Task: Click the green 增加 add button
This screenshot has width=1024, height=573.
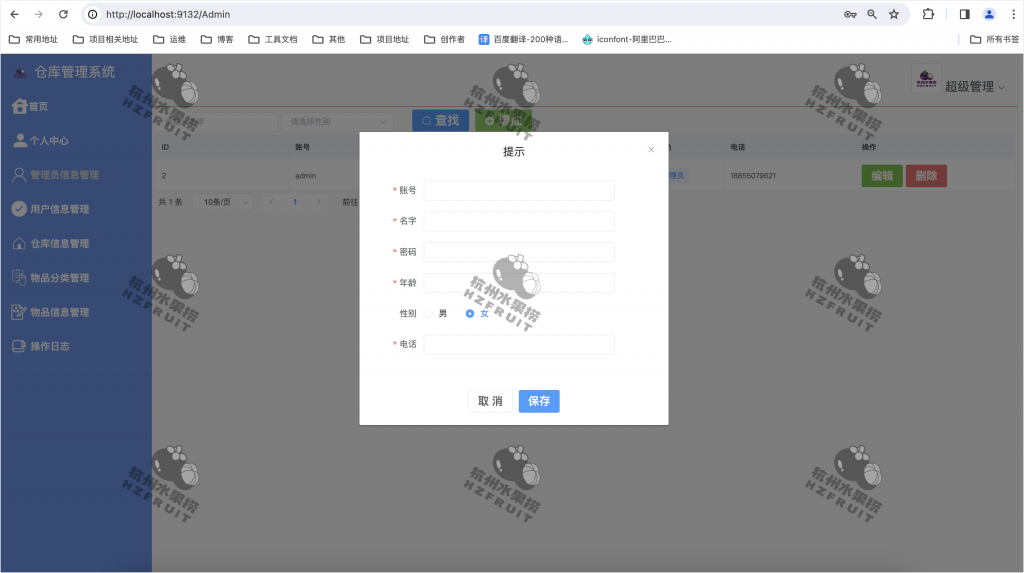Action: (x=504, y=120)
